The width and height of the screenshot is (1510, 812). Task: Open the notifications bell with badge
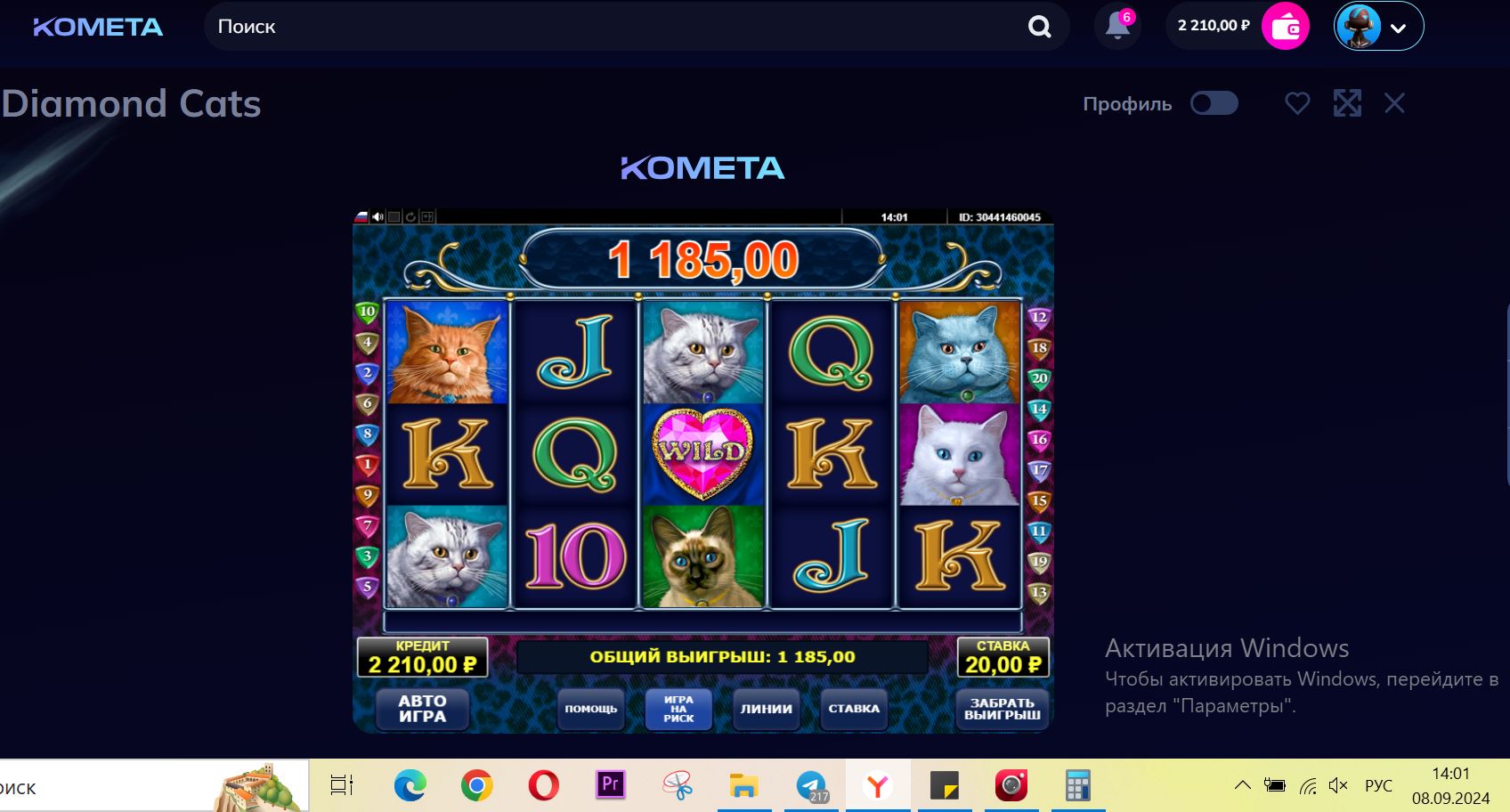click(x=1117, y=26)
